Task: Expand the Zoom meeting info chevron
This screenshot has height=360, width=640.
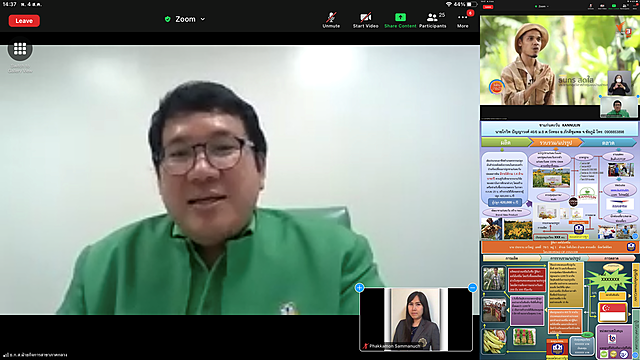Action: tap(203, 19)
